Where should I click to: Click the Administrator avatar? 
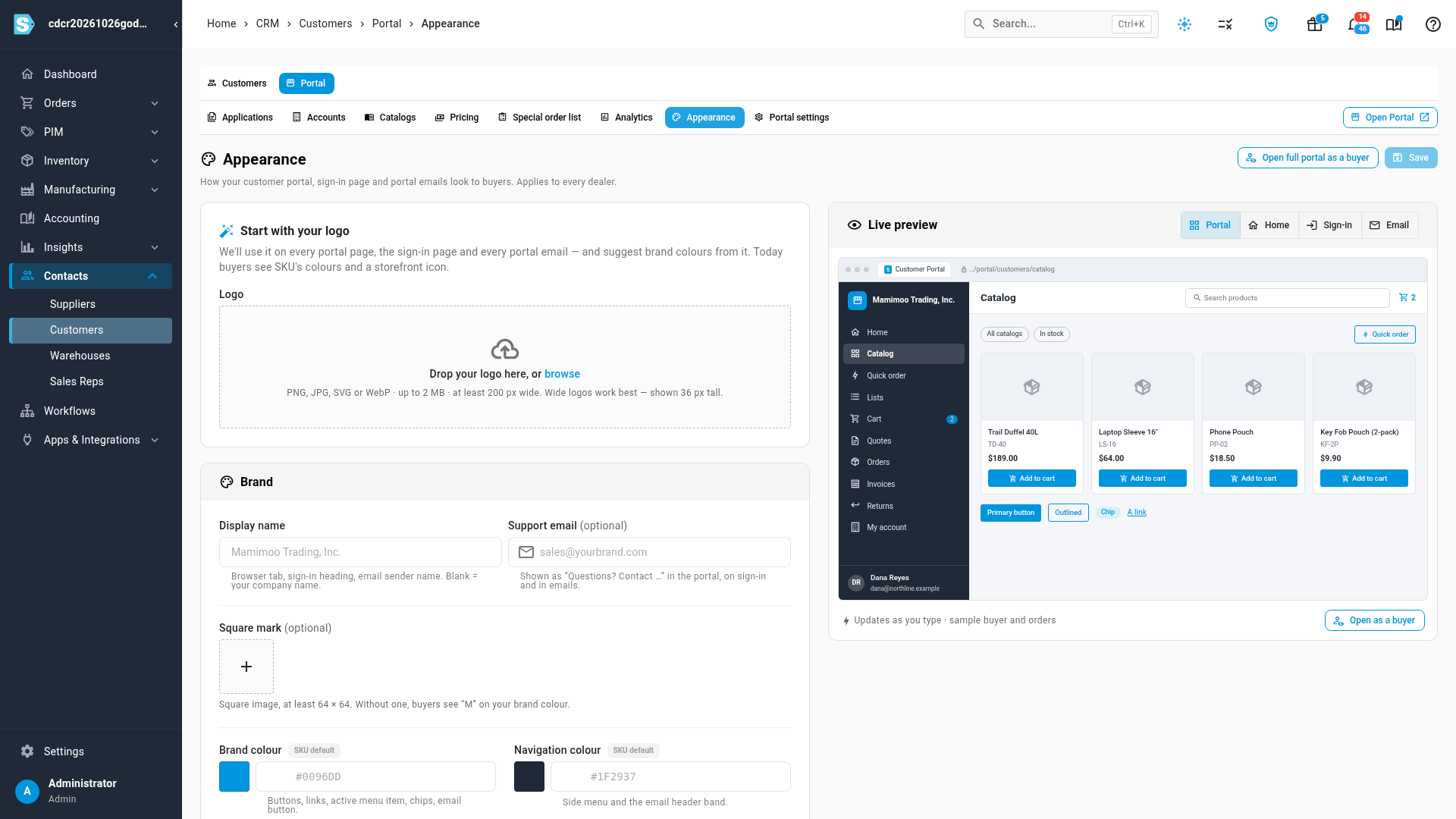point(27,791)
